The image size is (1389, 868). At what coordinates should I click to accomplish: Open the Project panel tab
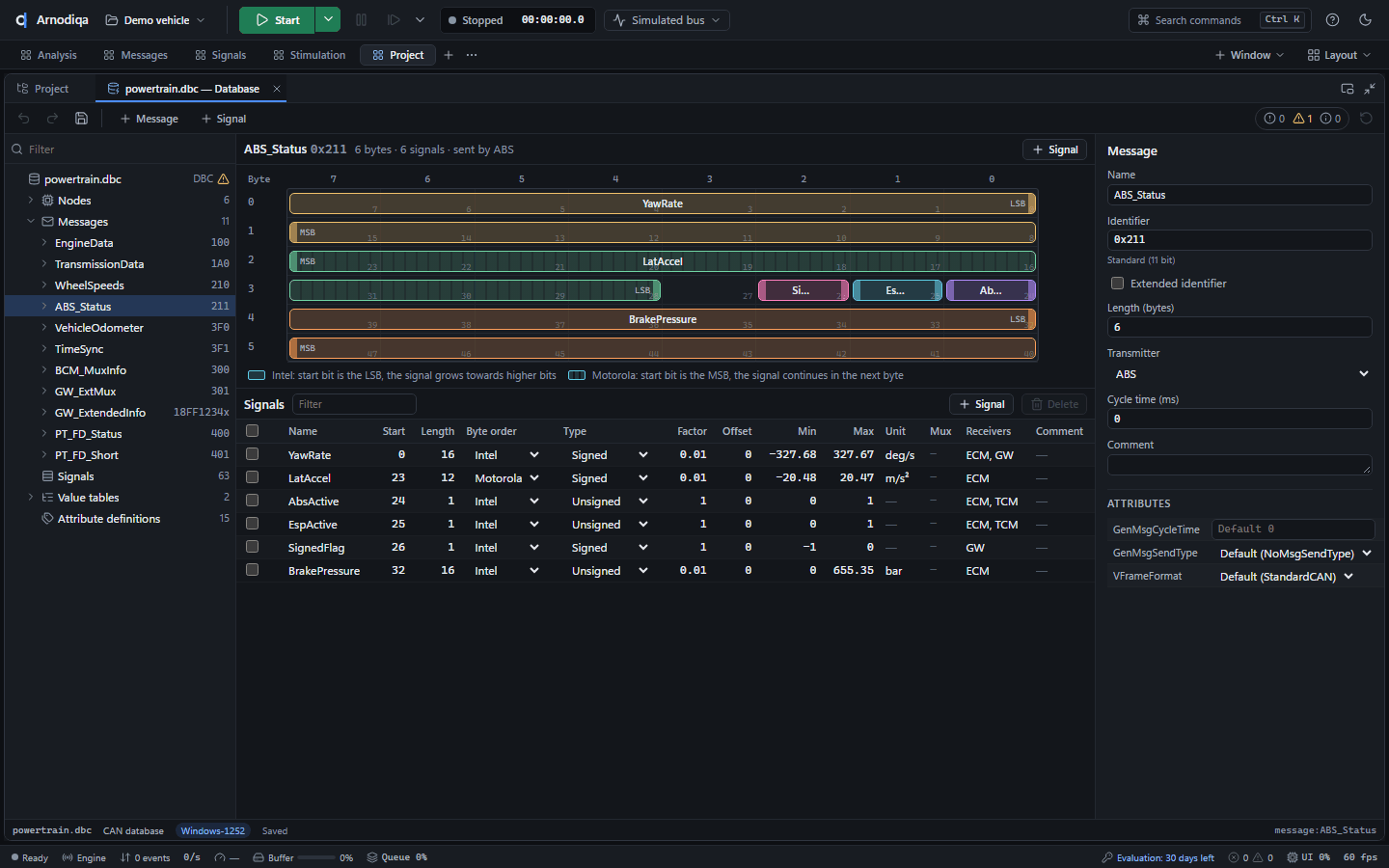(x=43, y=89)
